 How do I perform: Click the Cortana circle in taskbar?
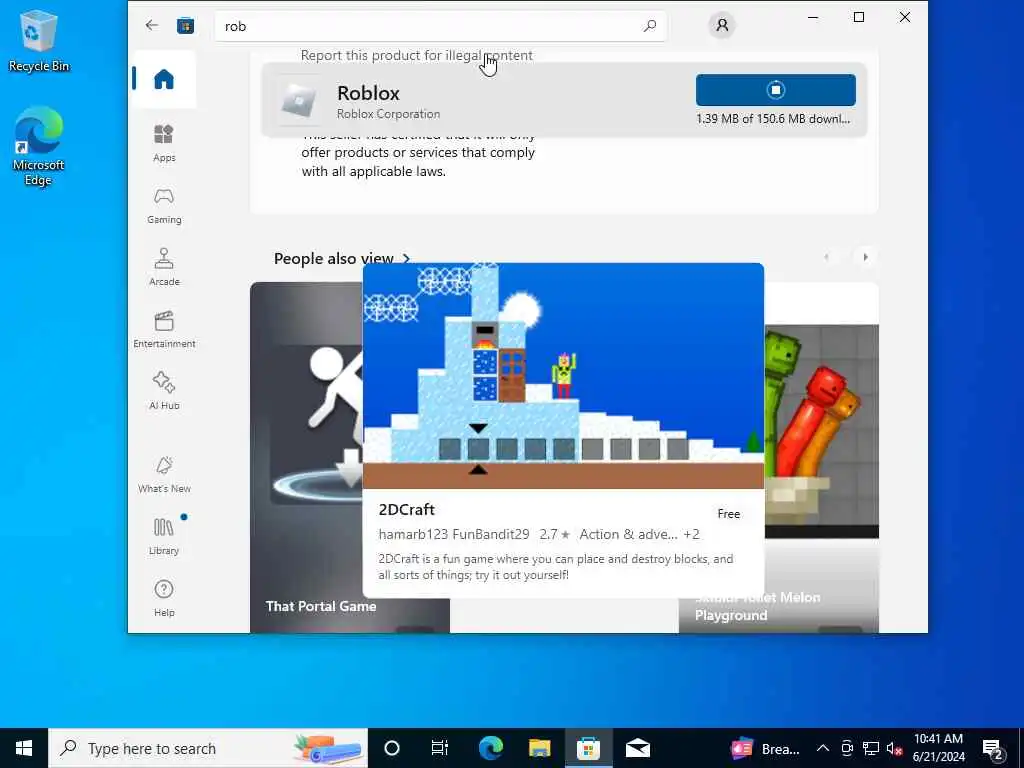[x=391, y=748]
